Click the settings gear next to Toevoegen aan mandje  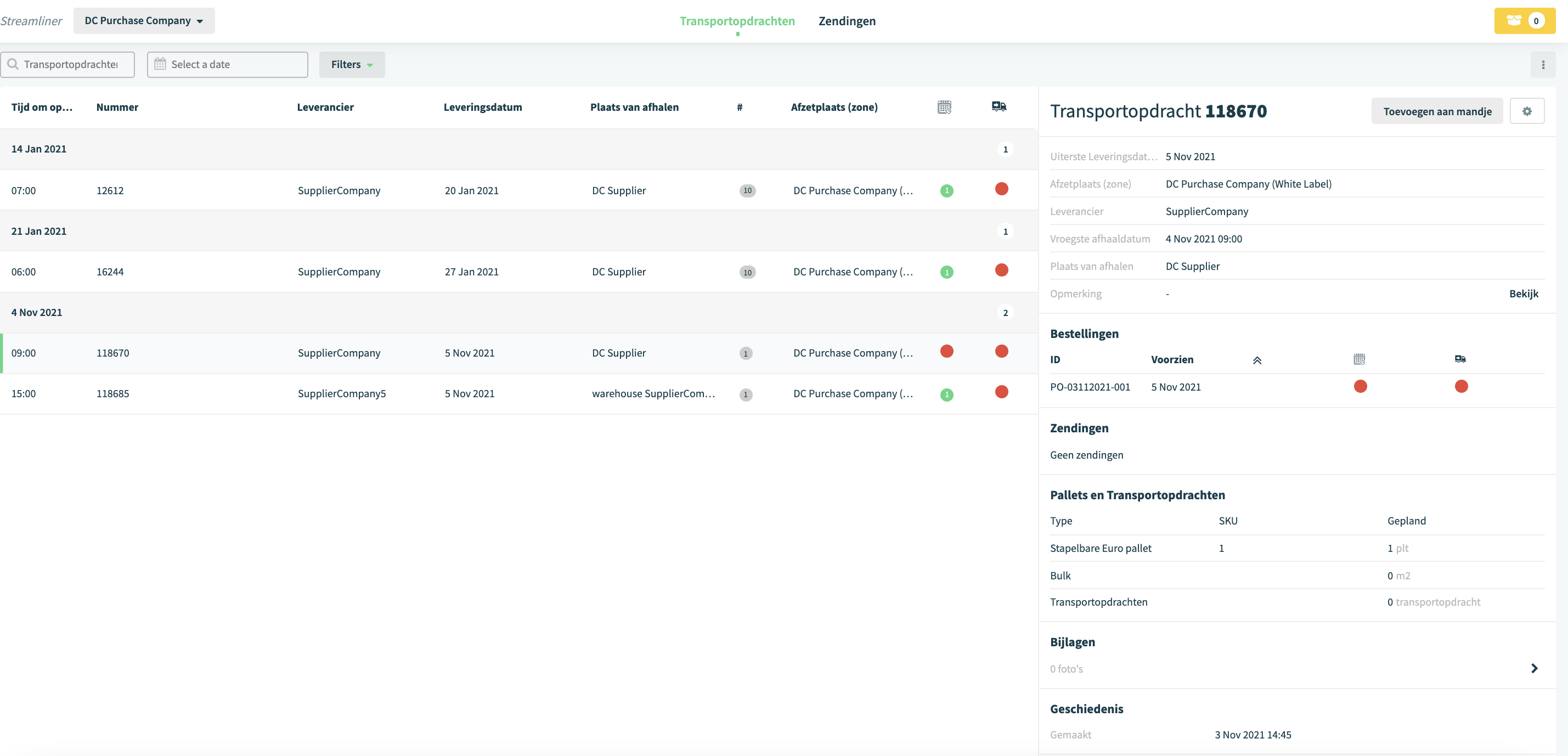click(1527, 111)
